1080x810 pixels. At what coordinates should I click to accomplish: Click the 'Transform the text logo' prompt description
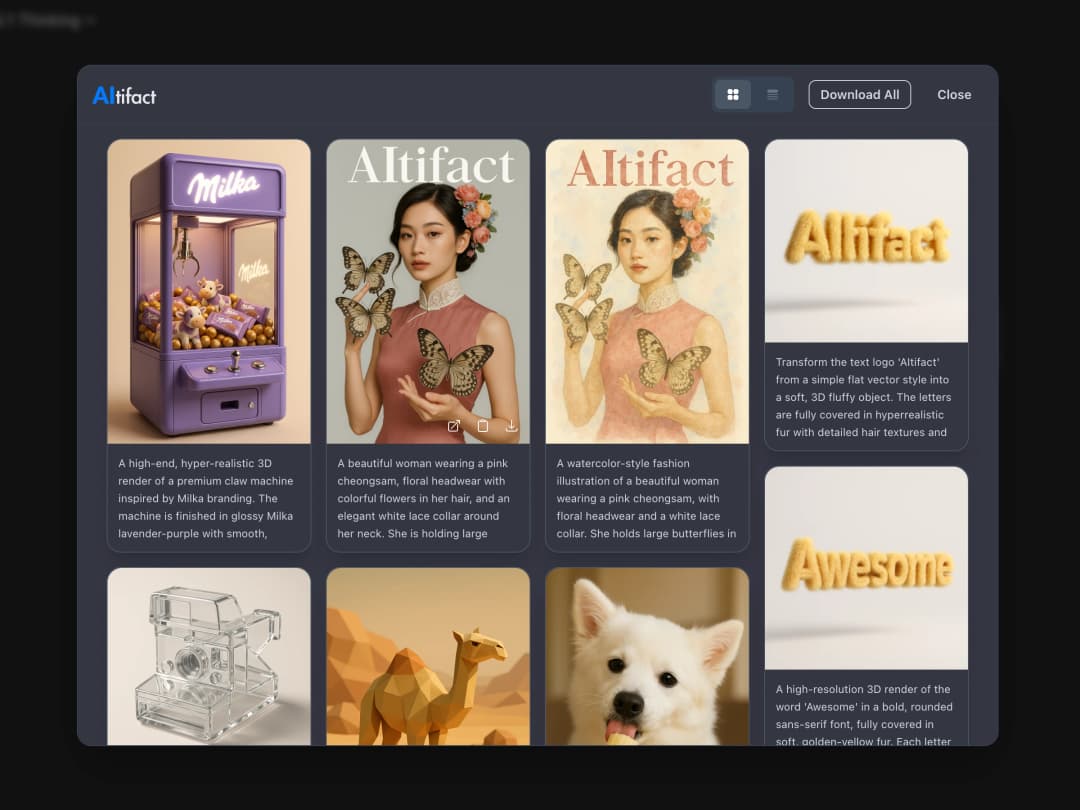coord(866,397)
